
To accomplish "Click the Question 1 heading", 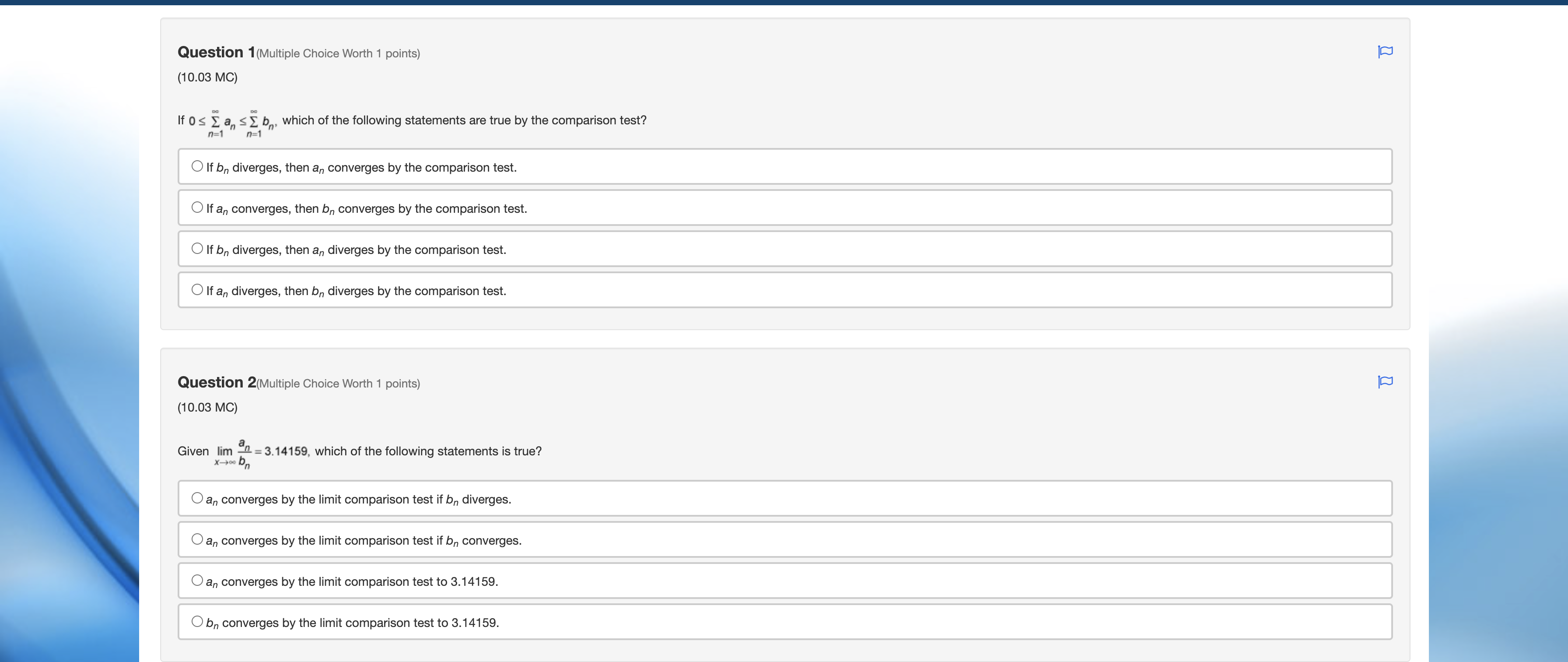I will coord(216,53).
